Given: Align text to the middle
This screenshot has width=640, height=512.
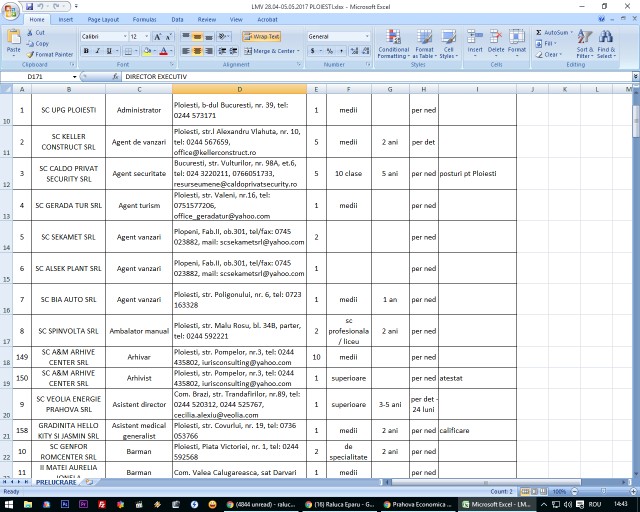Looking at the screenshot, I should click(197, 37).
